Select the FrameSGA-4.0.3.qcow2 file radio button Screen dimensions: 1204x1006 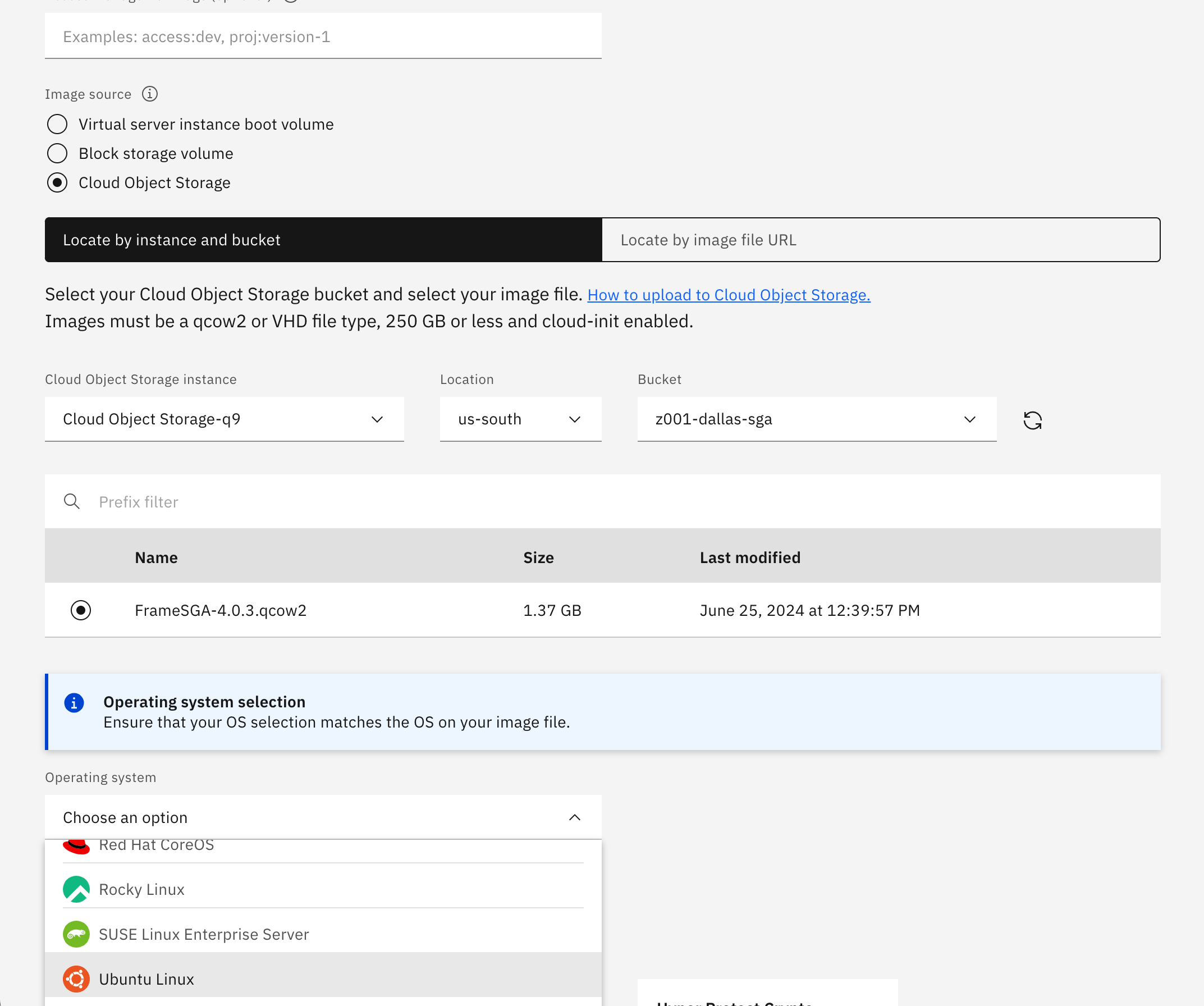[81, 610]
